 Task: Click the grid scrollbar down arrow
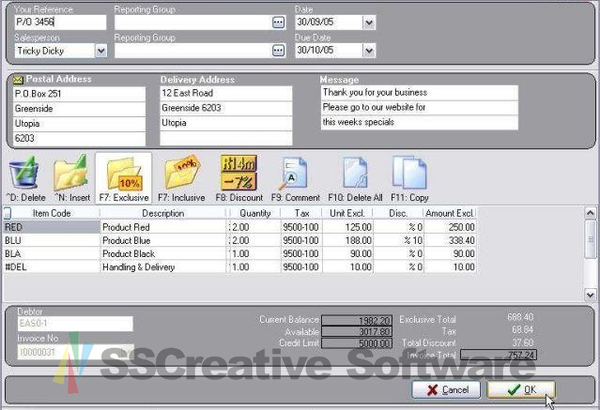(590, 295)
